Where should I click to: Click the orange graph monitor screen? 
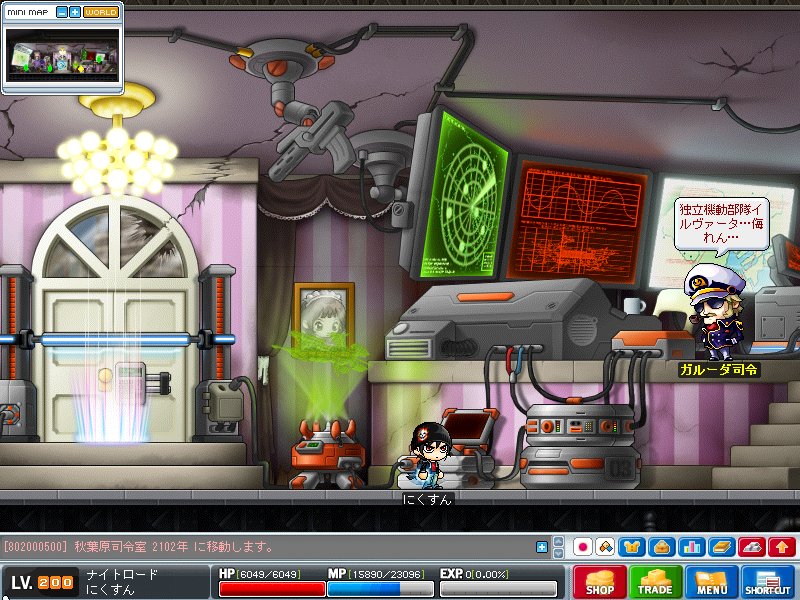click(580, 221)
